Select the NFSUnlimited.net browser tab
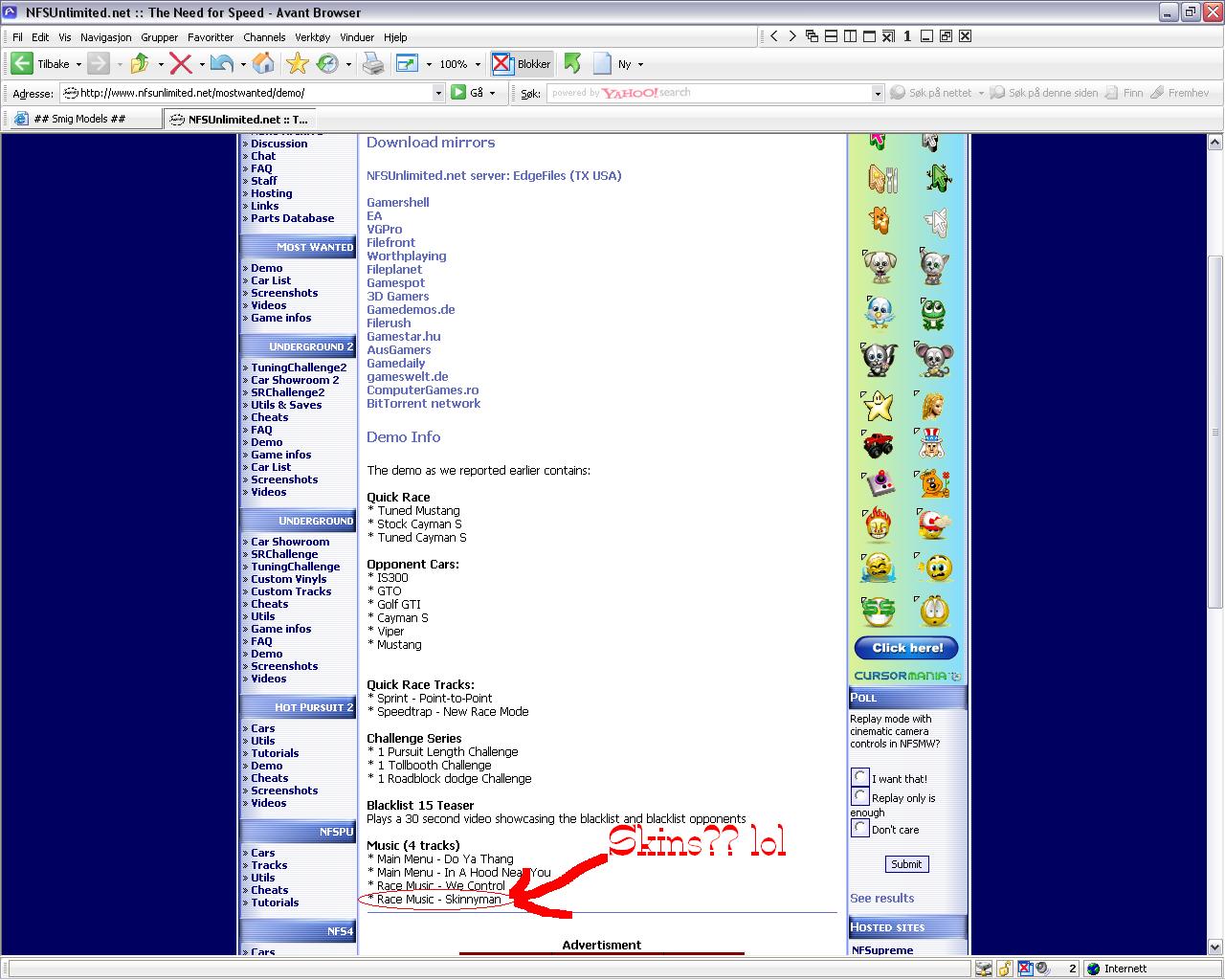The height and width of the screenshot is (980, 1225). click(x=239, y=120)
